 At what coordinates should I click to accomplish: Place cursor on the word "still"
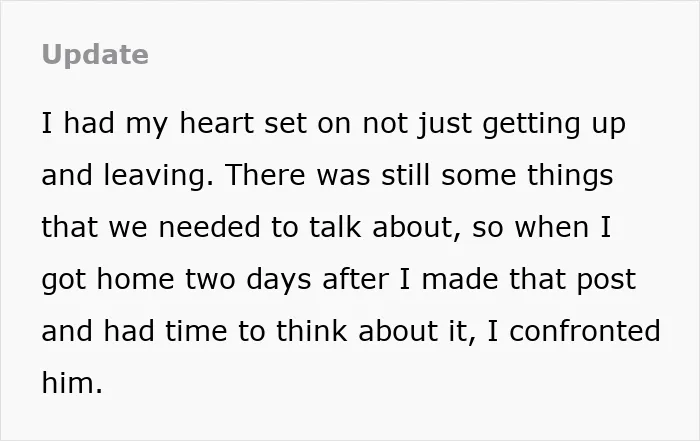(x=407, y=175)
